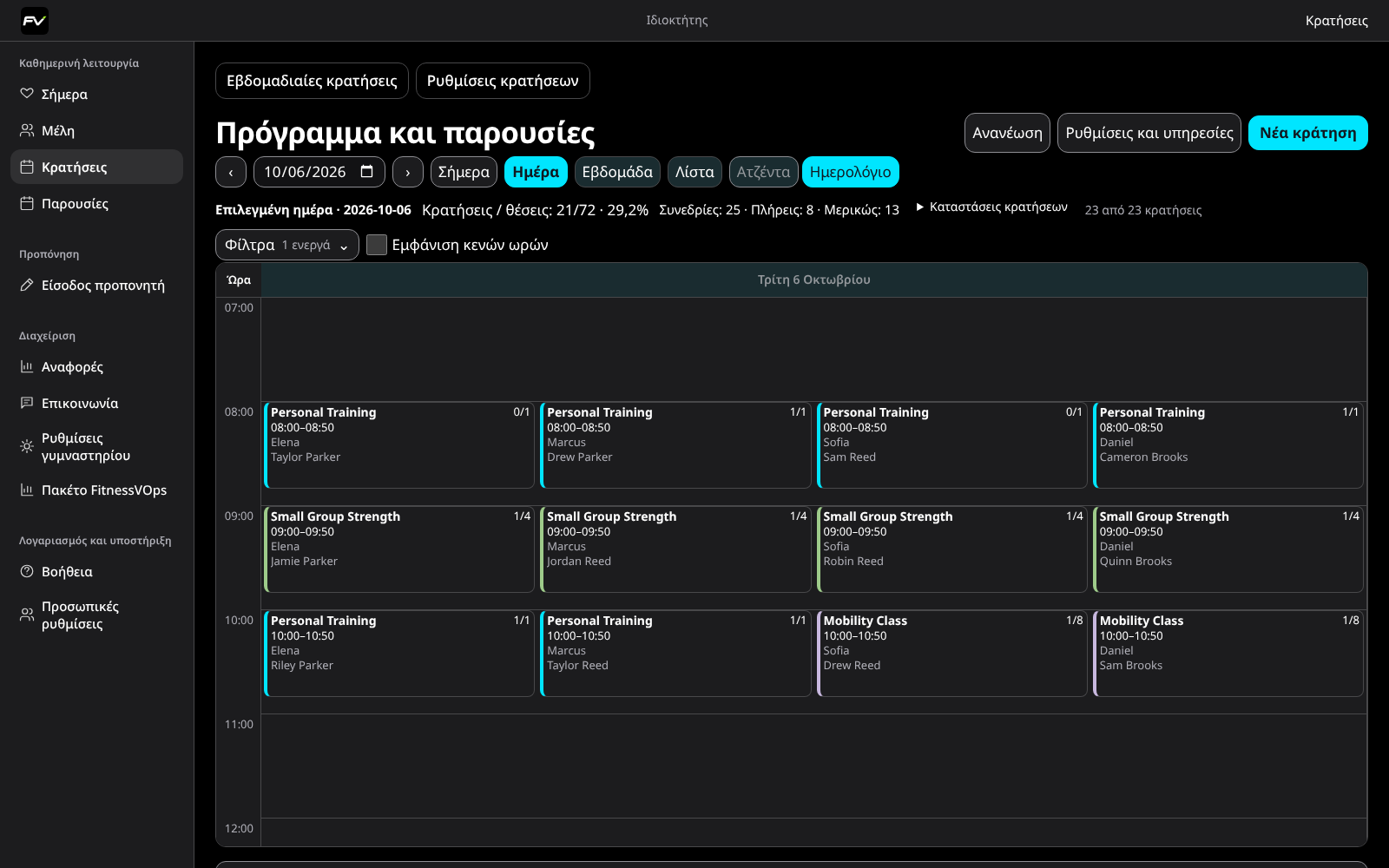
Task: Open 08:00 session with Cameron Brooks
Action: (x=1228, y=445)
